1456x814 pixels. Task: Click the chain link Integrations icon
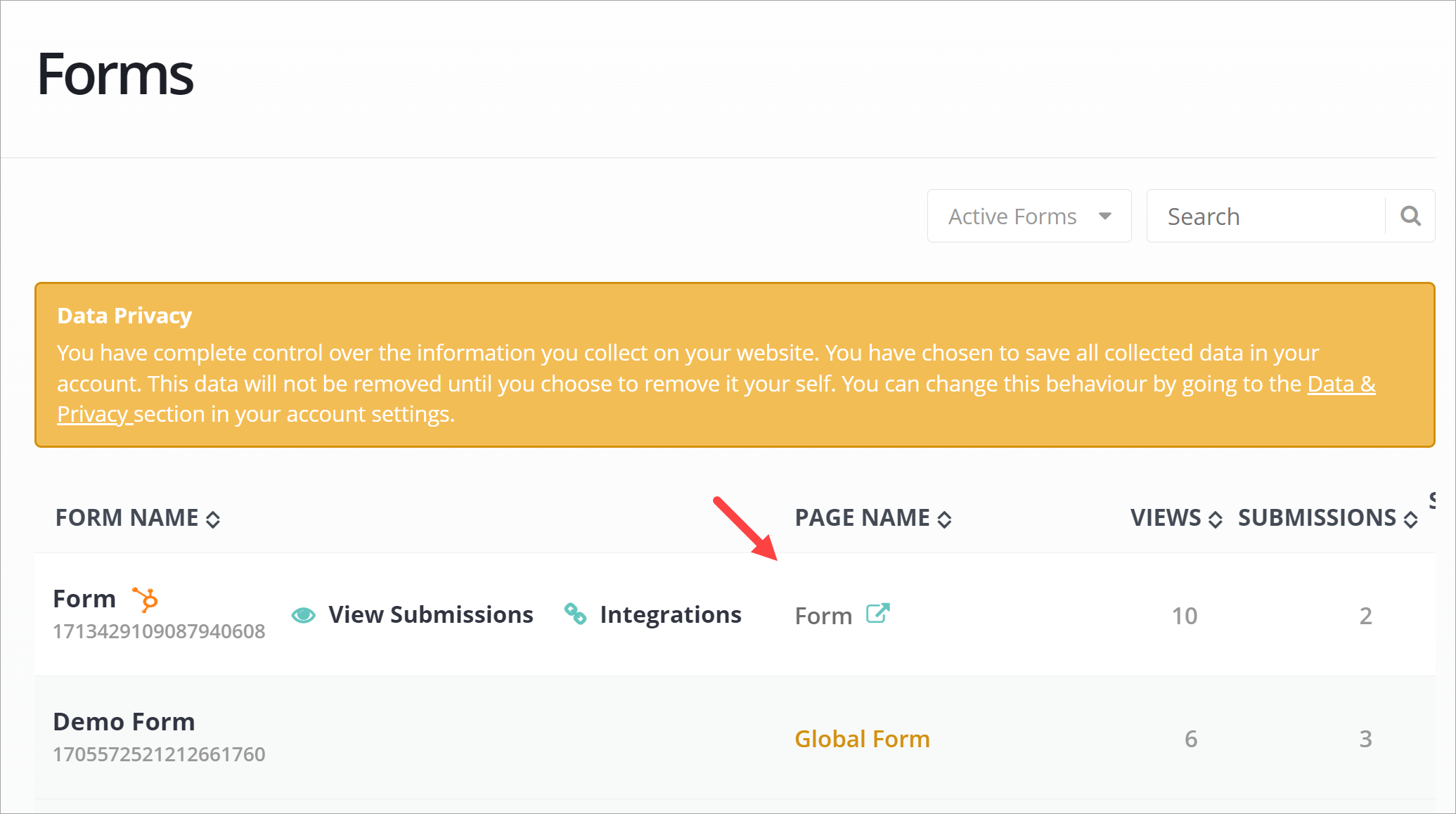[575, 614]
